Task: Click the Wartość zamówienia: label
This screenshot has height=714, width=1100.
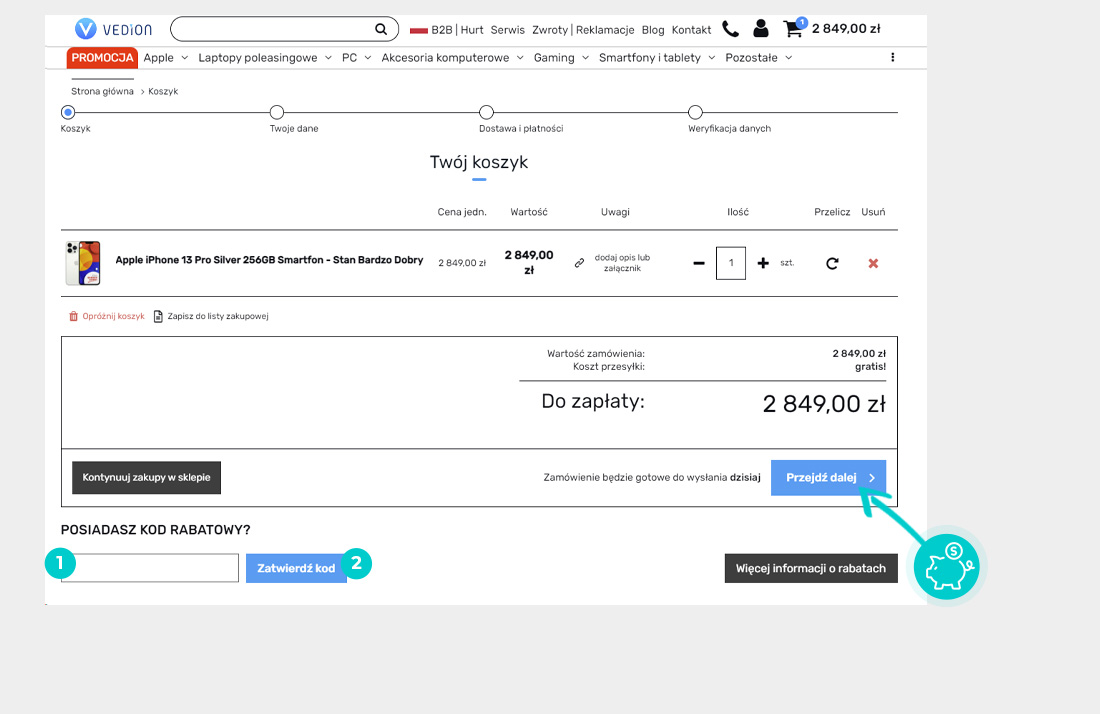Action: 596,353
